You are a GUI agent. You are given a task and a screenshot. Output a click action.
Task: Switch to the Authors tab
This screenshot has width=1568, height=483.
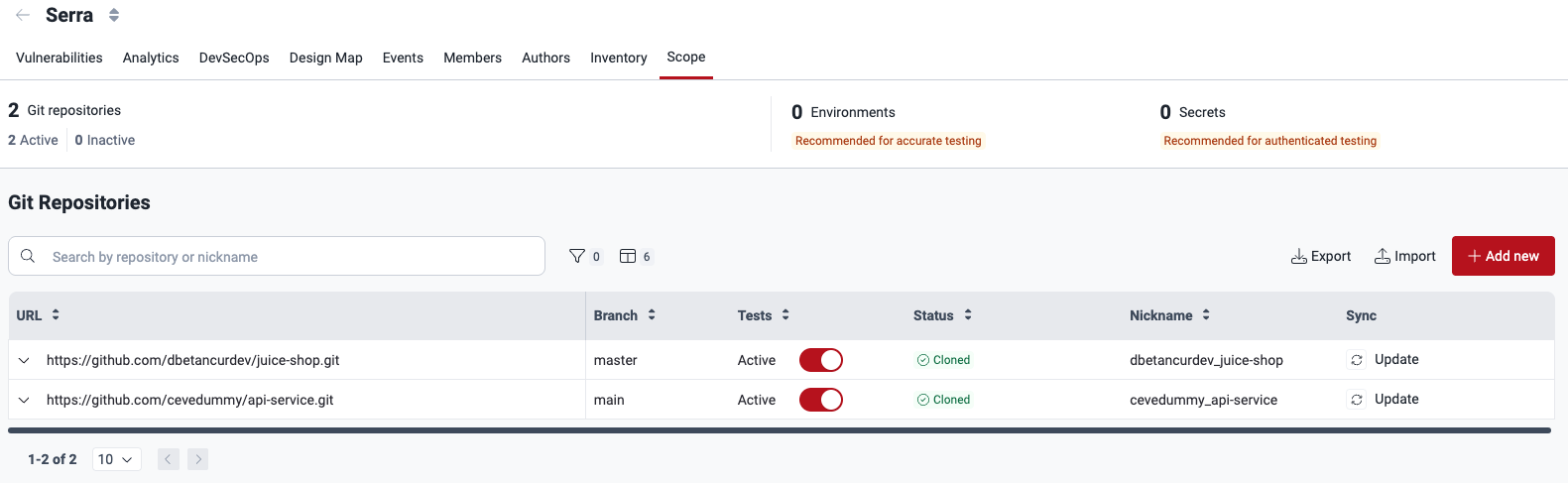[x=545, y=58]
